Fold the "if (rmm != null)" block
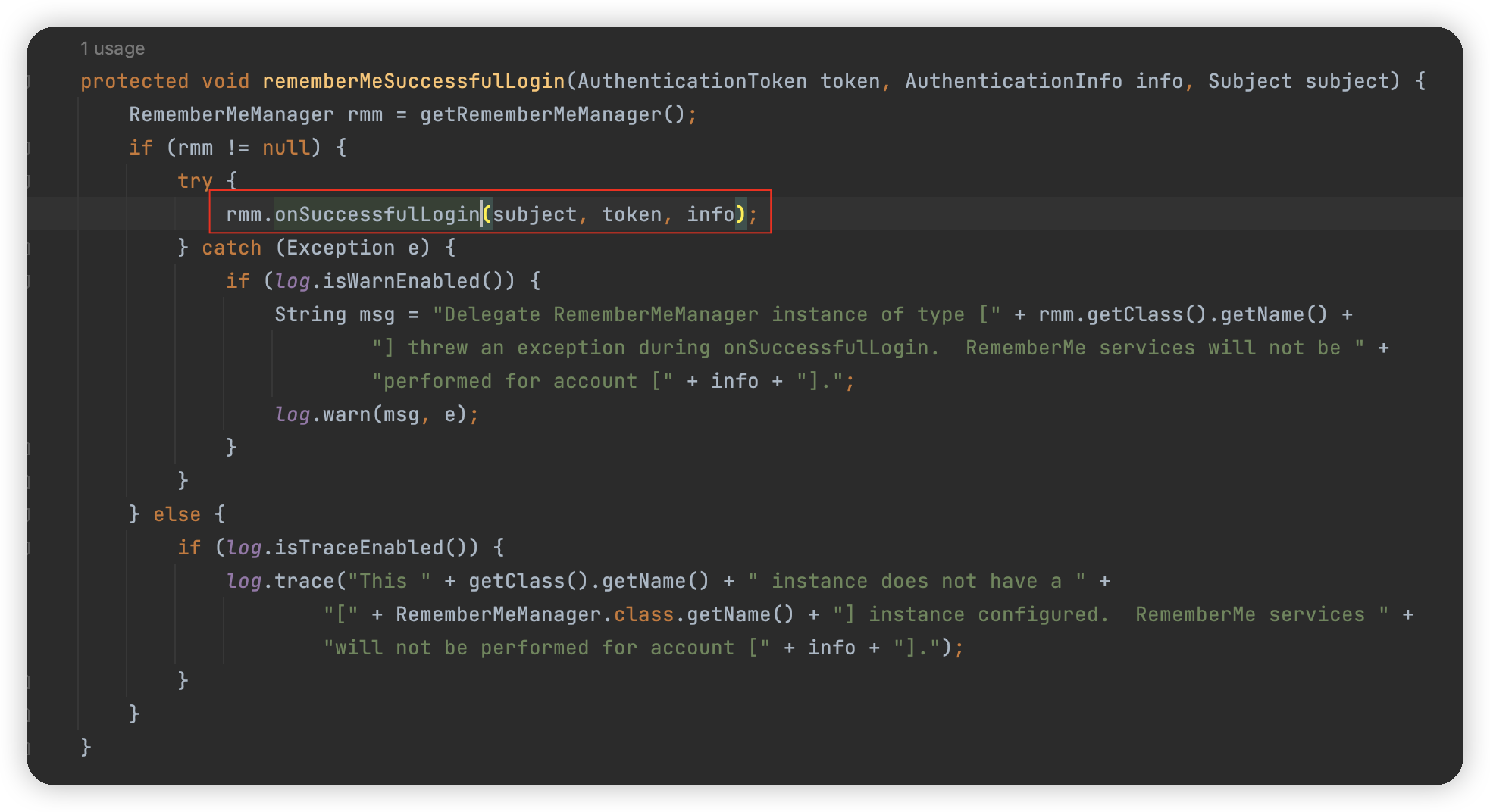 click(29, 148)
